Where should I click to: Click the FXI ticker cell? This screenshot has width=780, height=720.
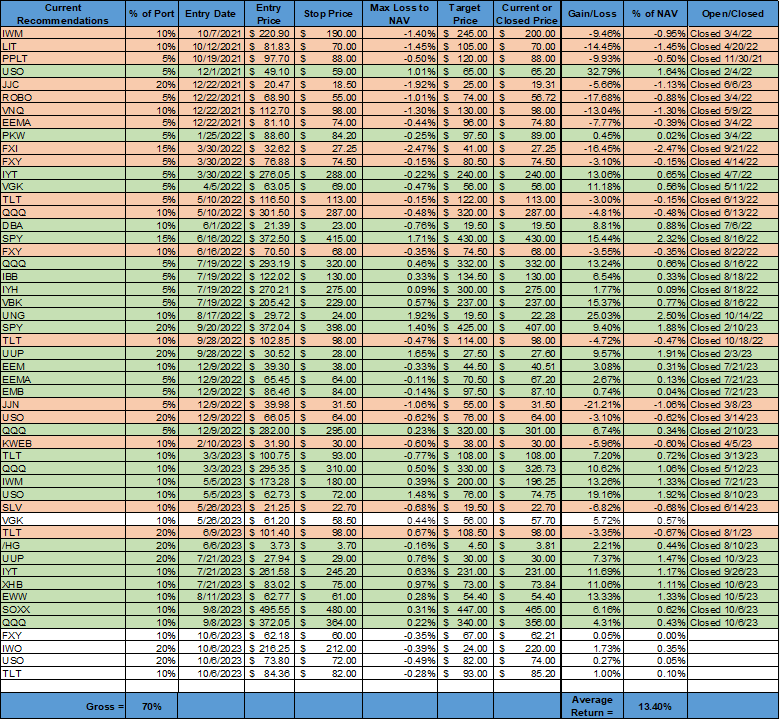(63, 149)
